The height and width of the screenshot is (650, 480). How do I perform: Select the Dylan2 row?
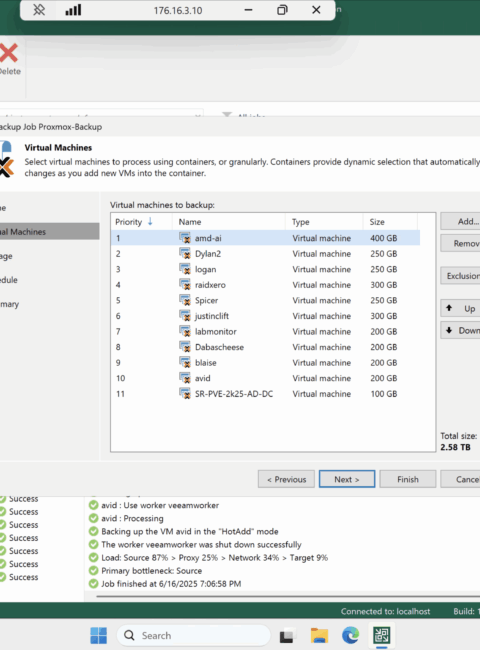[x=265, y=253]
